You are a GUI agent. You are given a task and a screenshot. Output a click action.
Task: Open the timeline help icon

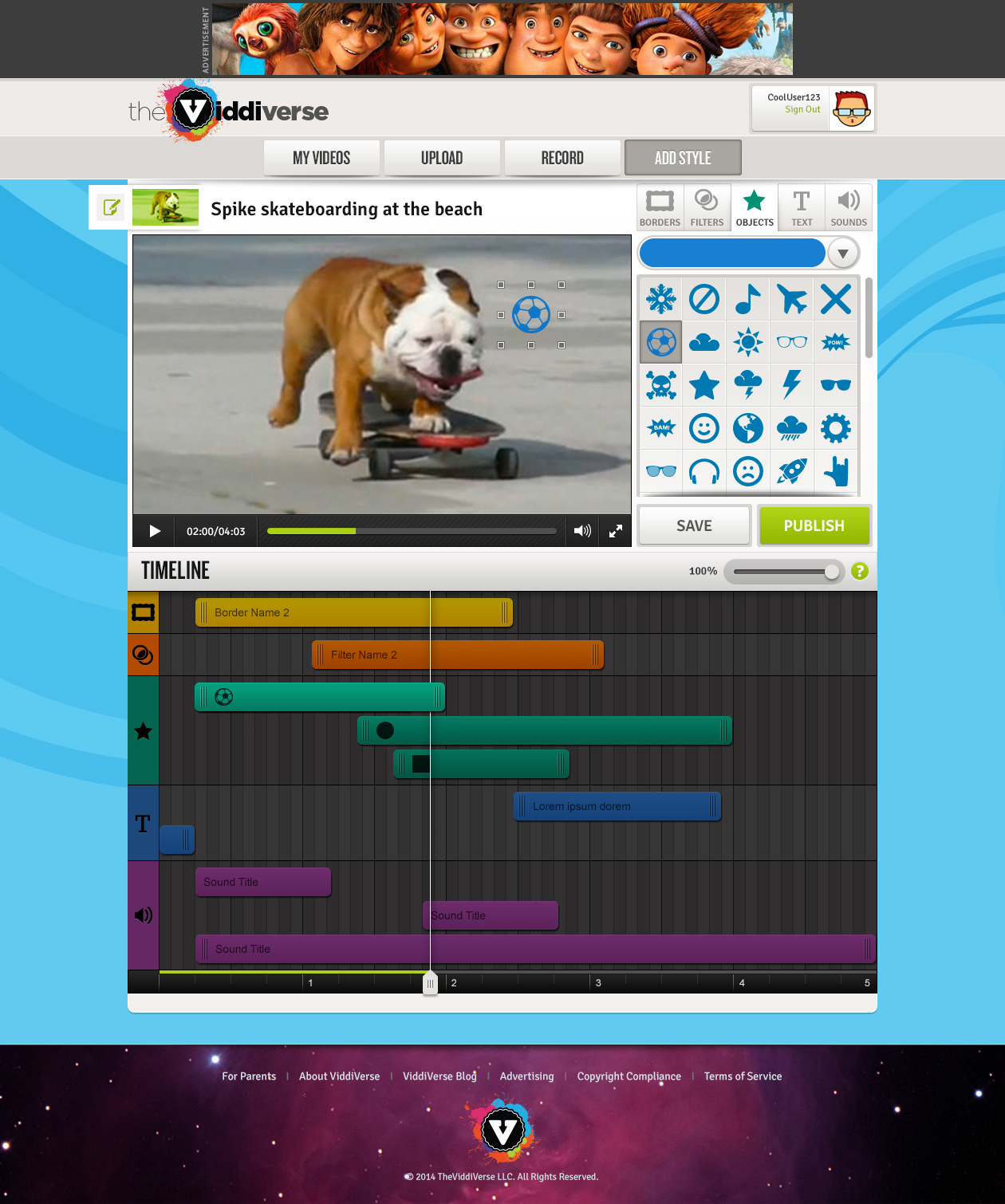click(860, 571)
